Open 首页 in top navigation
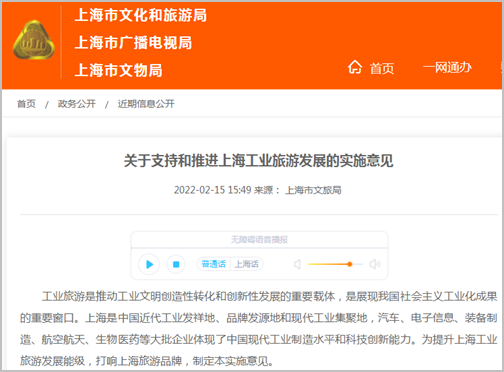 click(382, 69)
